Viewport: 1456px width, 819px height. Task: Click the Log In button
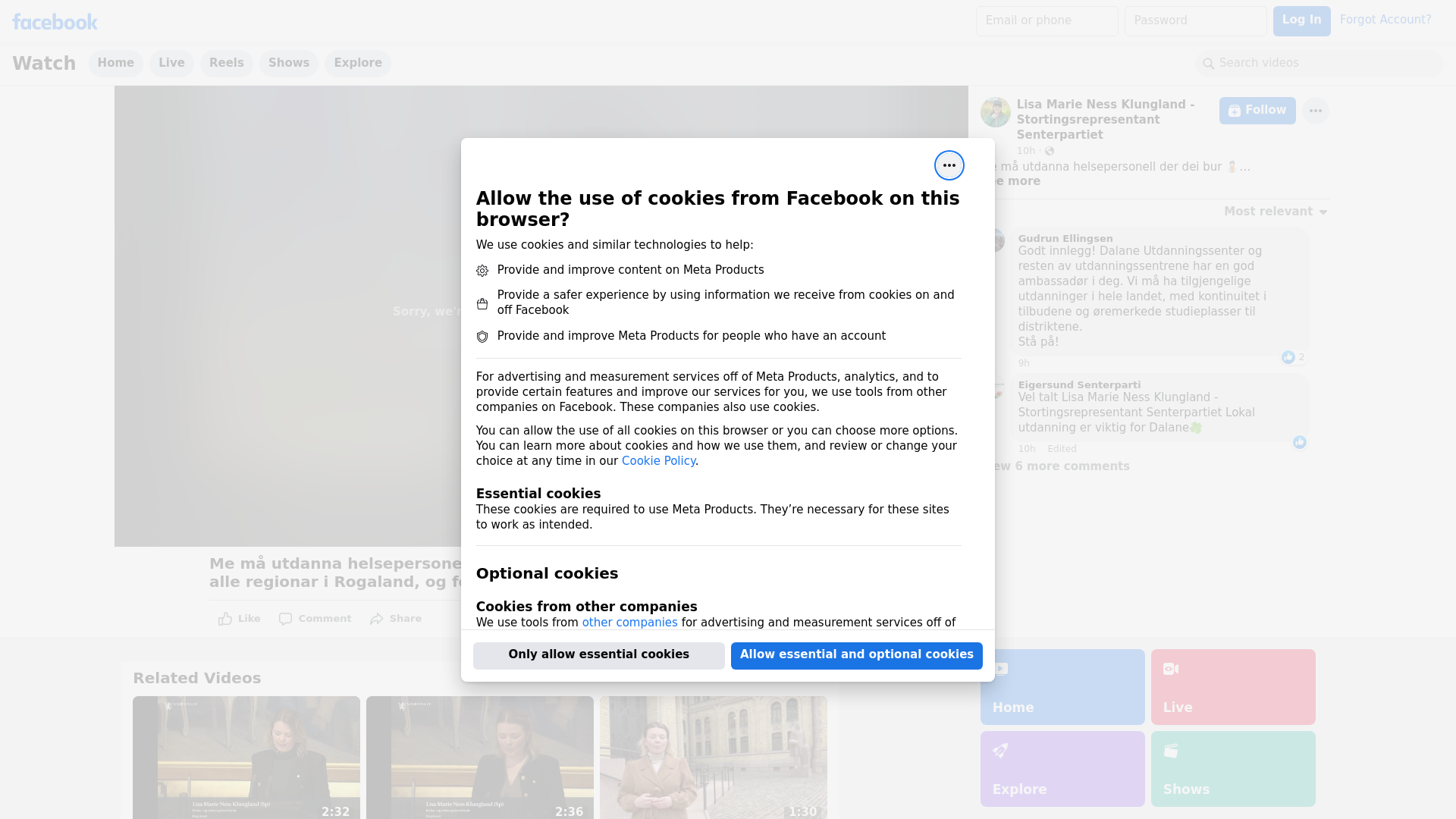click(1301, 21)
